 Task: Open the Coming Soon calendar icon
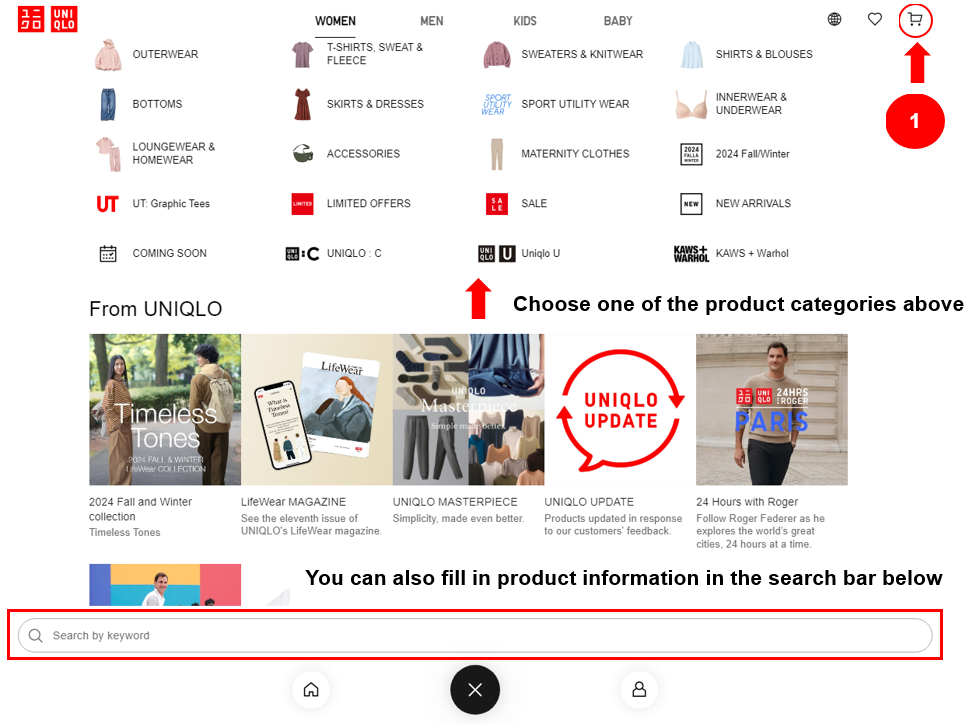(108, 253)
